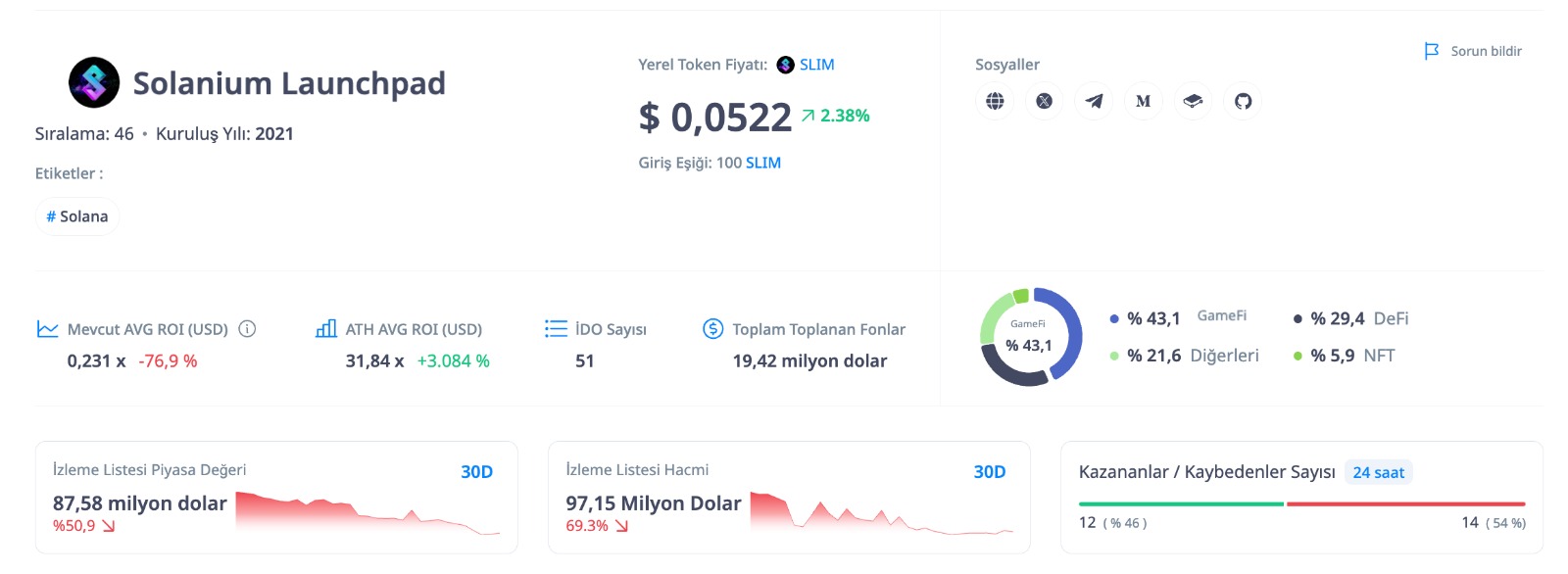The width and height of the screenshot is (1568, 574).
Task: Click the 87,58 milyon dolar value
Action: coord(140,503)
